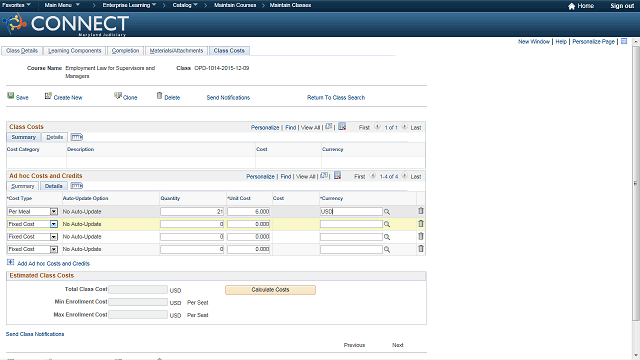The width and height of the screenshot is (640, 360).
Task: Click the add row plus icon for Ad hoc Costs
Action: tap(11, 262)
